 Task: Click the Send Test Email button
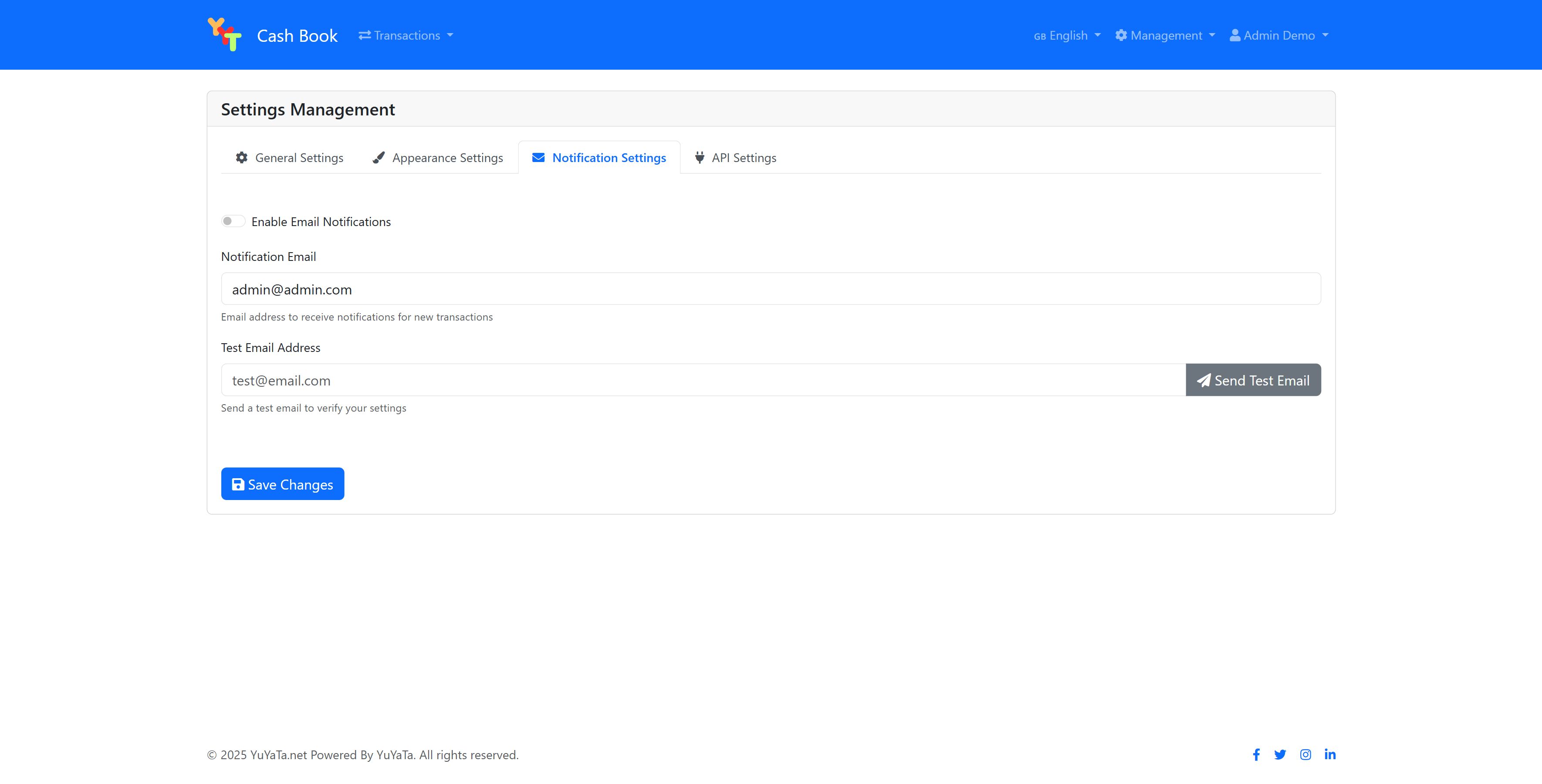[1253, 380]
